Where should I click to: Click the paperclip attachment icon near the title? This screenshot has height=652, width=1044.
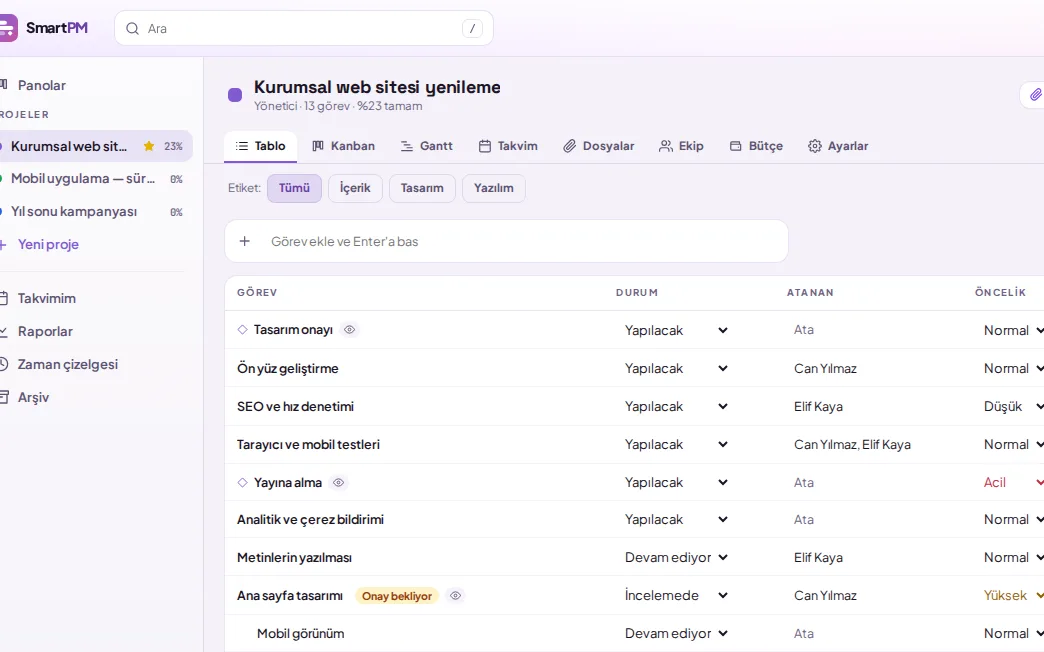[x=1035, y=95]
